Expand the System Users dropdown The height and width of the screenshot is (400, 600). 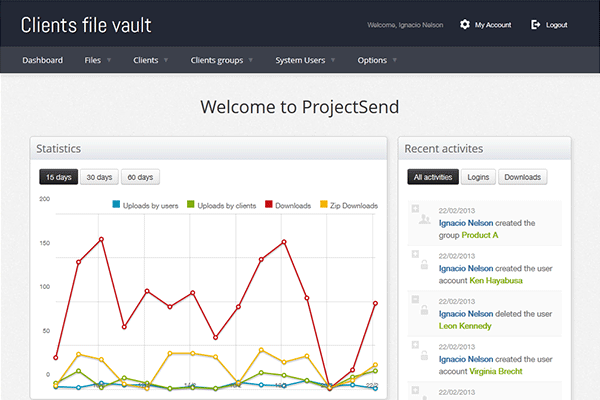pos(307,60)
